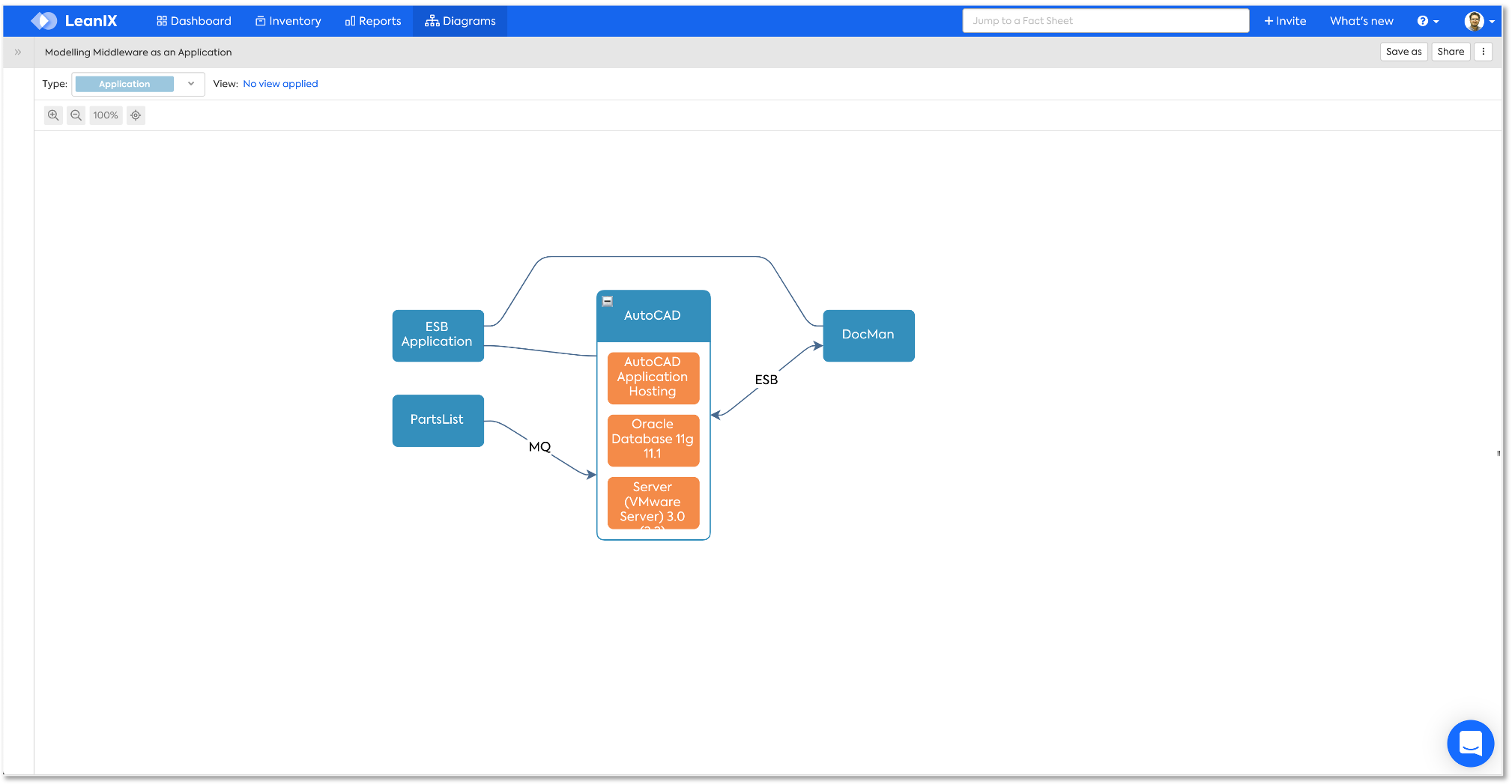Click the Share button
This screenshot has height=784, width=1512.
[1451, 52]
